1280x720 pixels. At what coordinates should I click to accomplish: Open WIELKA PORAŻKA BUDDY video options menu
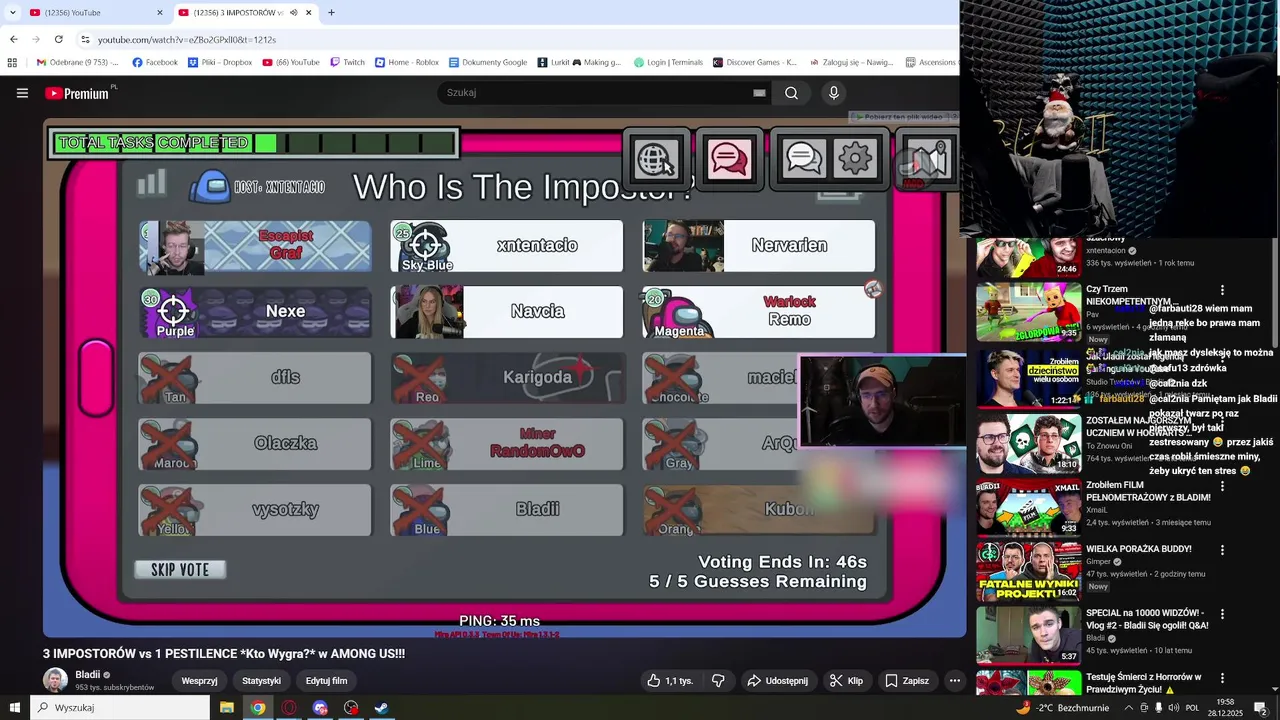coord(1222,550)
